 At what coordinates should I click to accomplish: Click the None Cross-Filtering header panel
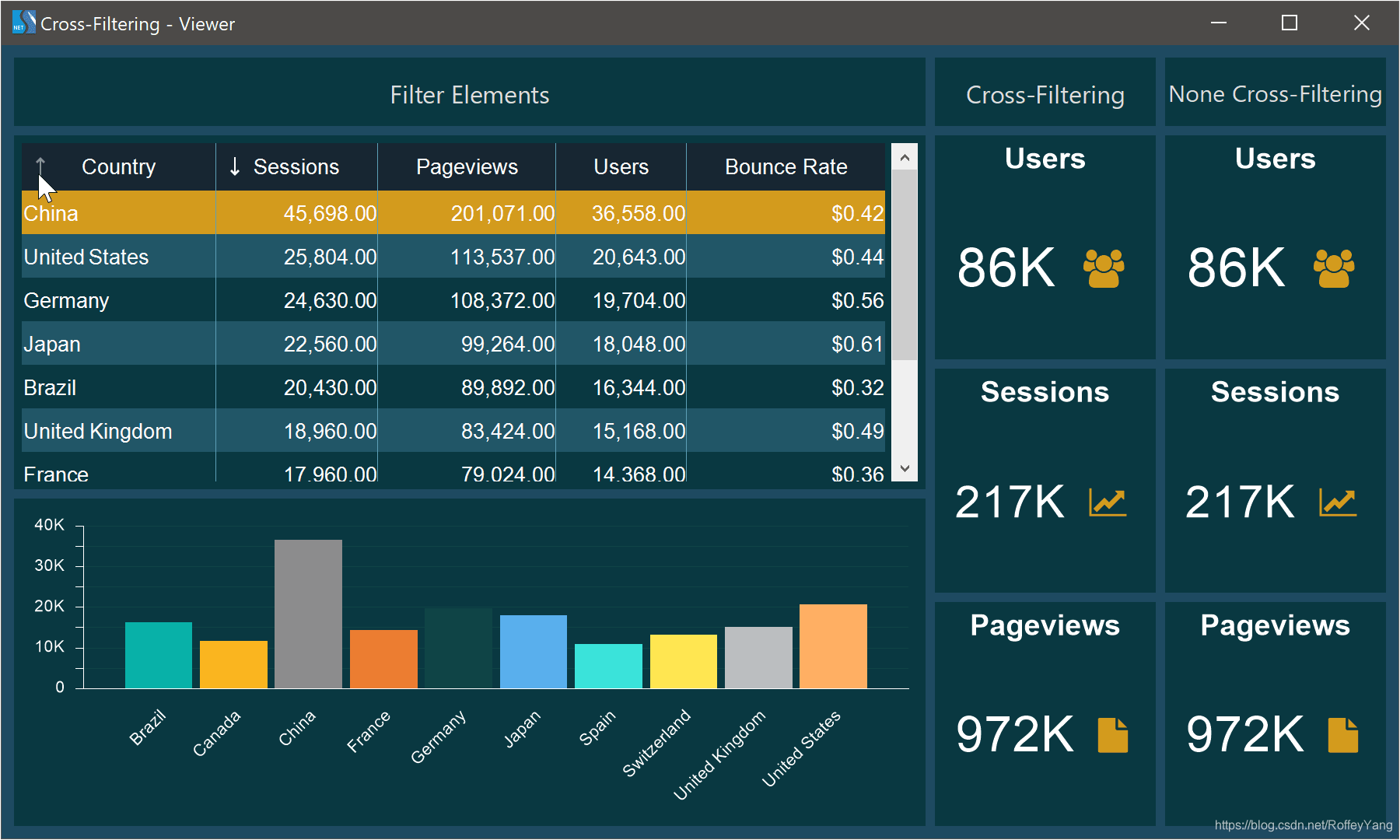[1276, 92]
